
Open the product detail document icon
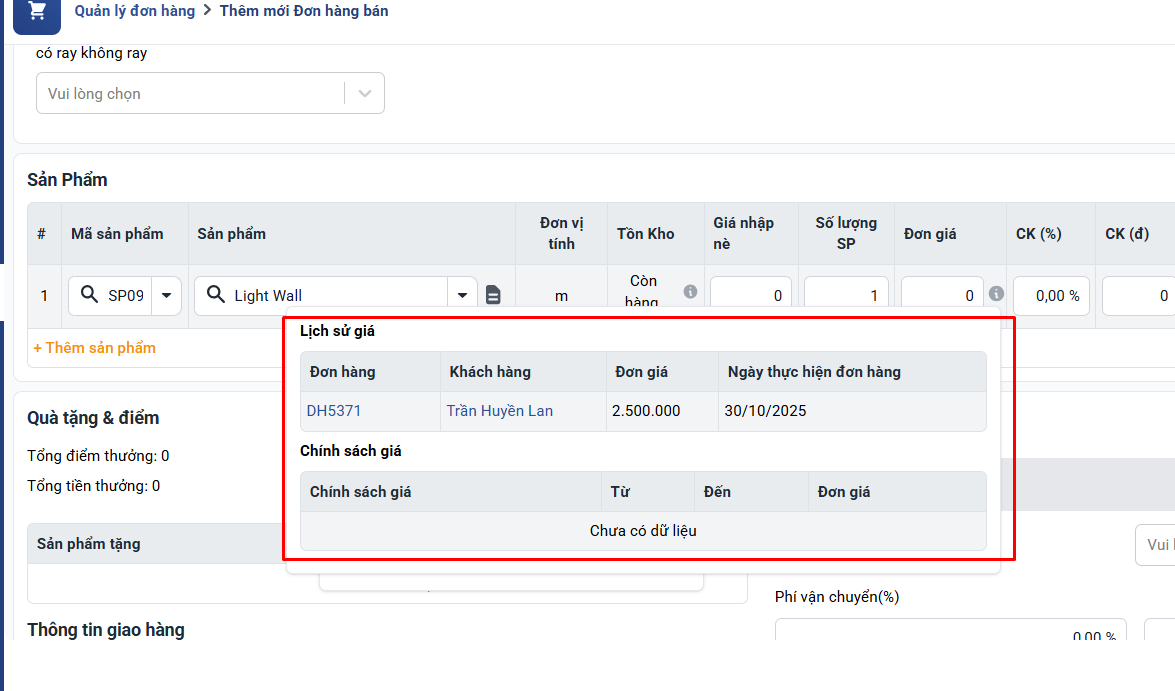[493, 295]
